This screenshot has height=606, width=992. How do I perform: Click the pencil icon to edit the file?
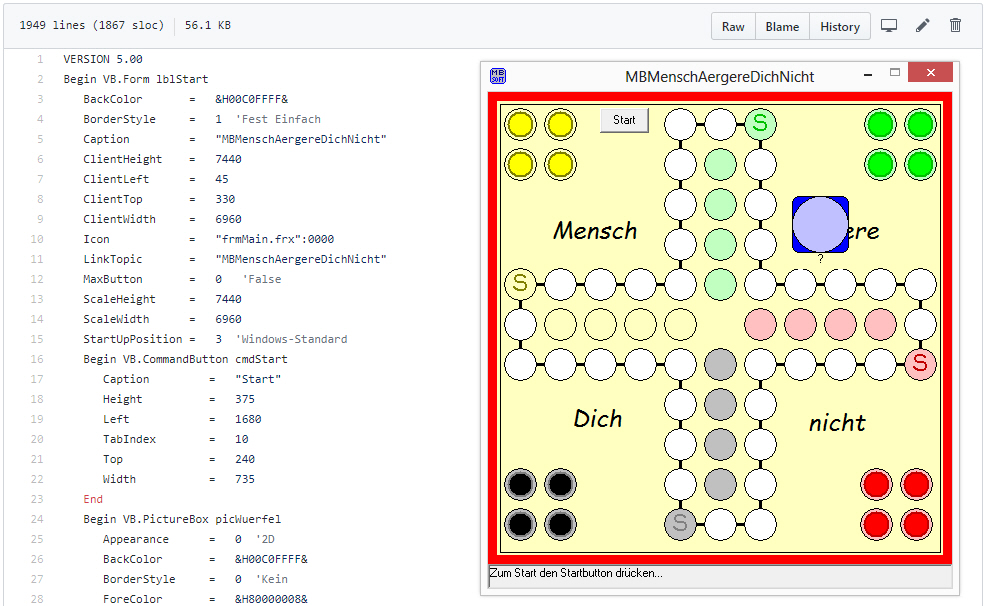tap(922, 25)
